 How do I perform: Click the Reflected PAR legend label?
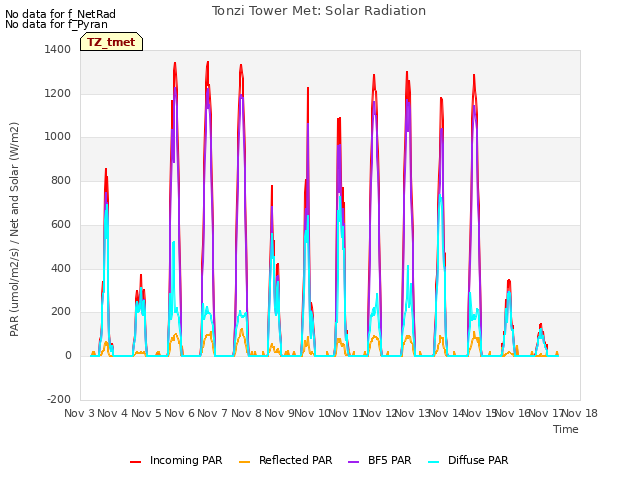click(296, 460)
